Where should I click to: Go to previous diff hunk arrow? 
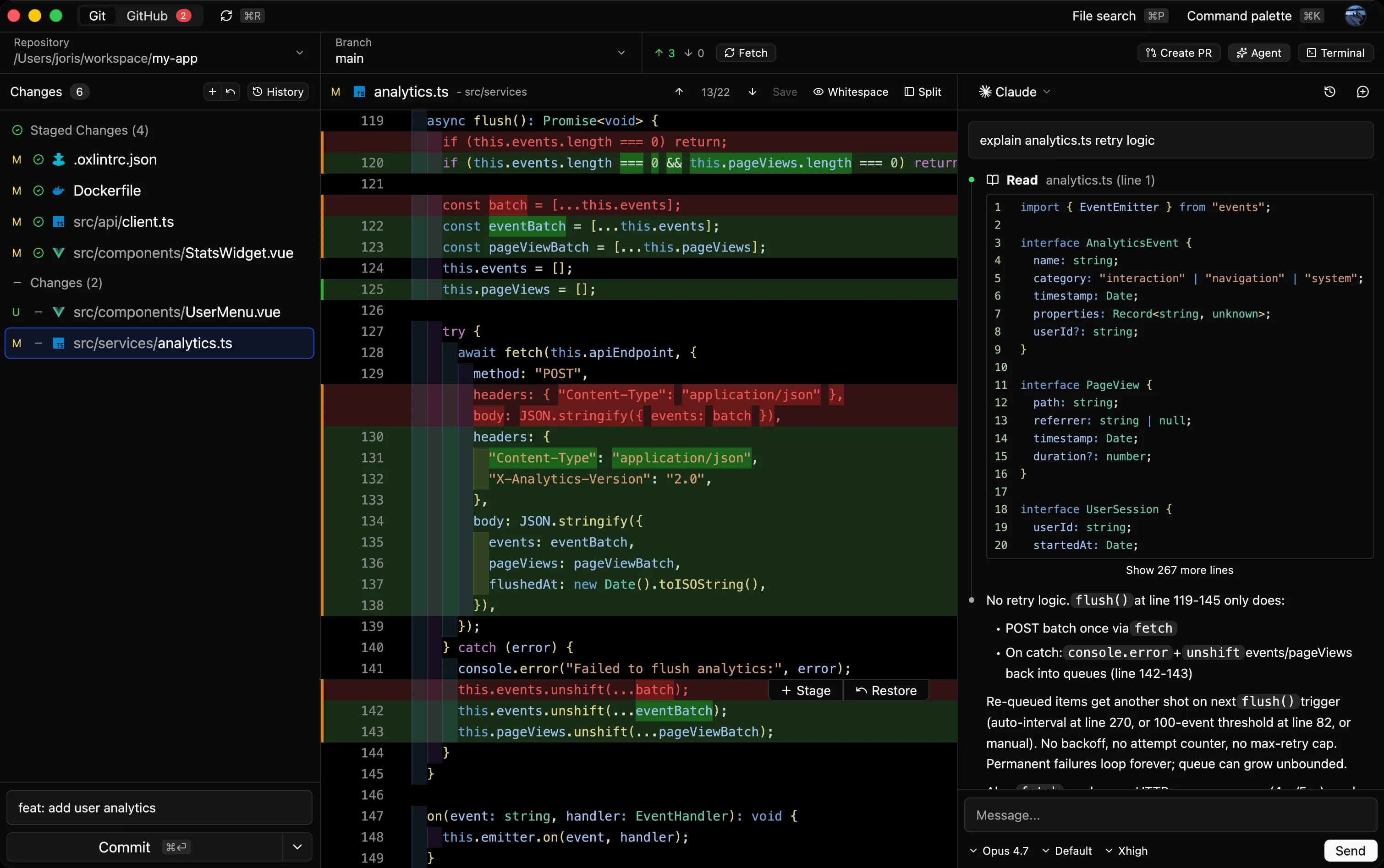(679, 92)
